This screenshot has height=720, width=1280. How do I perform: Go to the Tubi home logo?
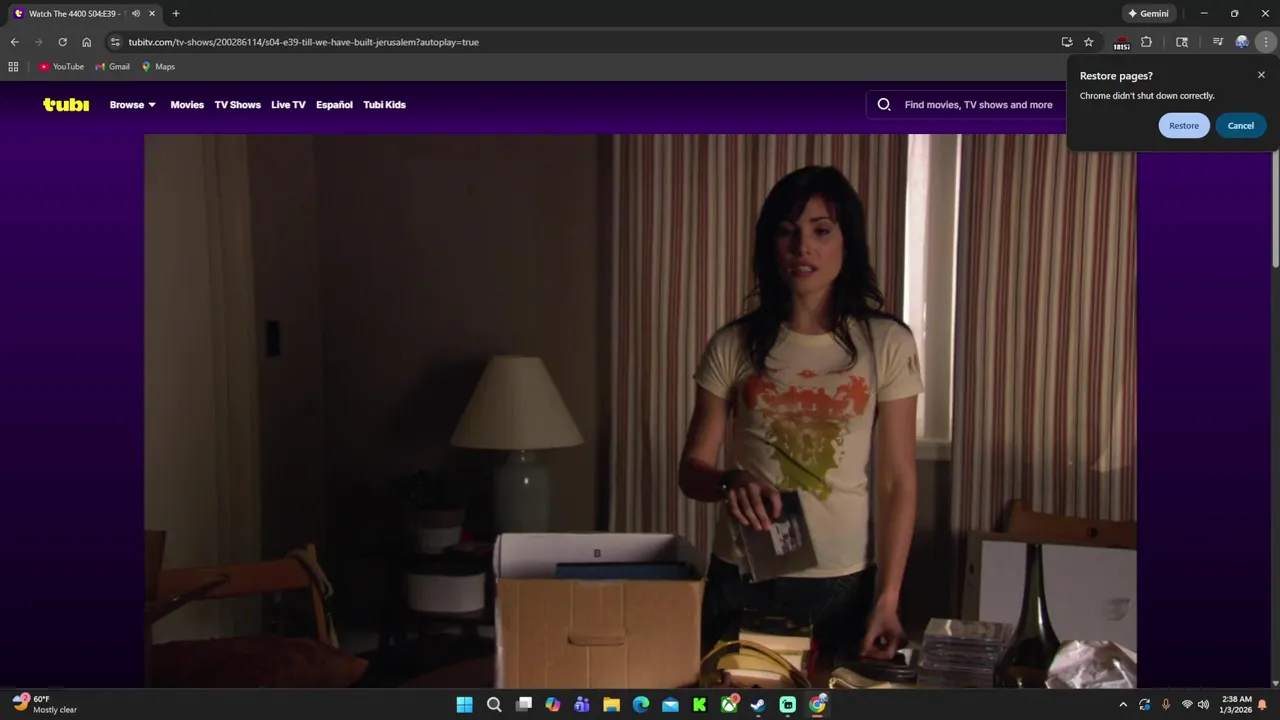tap(66, 104)
